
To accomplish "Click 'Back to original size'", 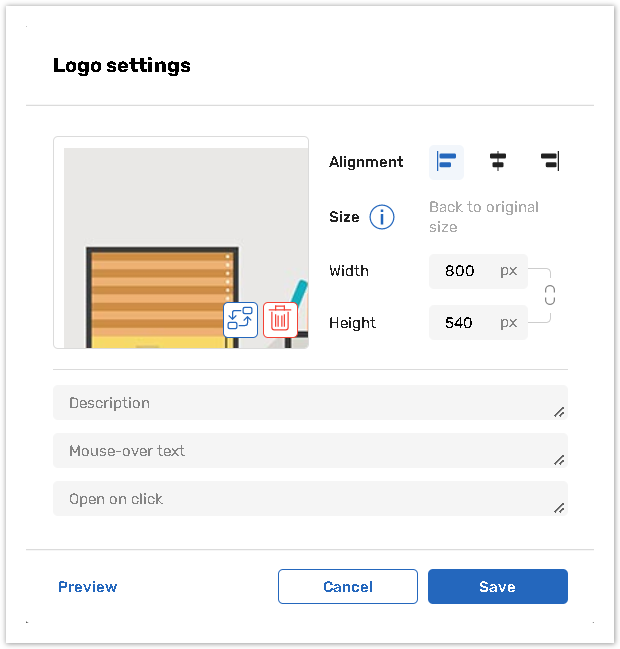I will pyautogui.click(x=483, y=217).
